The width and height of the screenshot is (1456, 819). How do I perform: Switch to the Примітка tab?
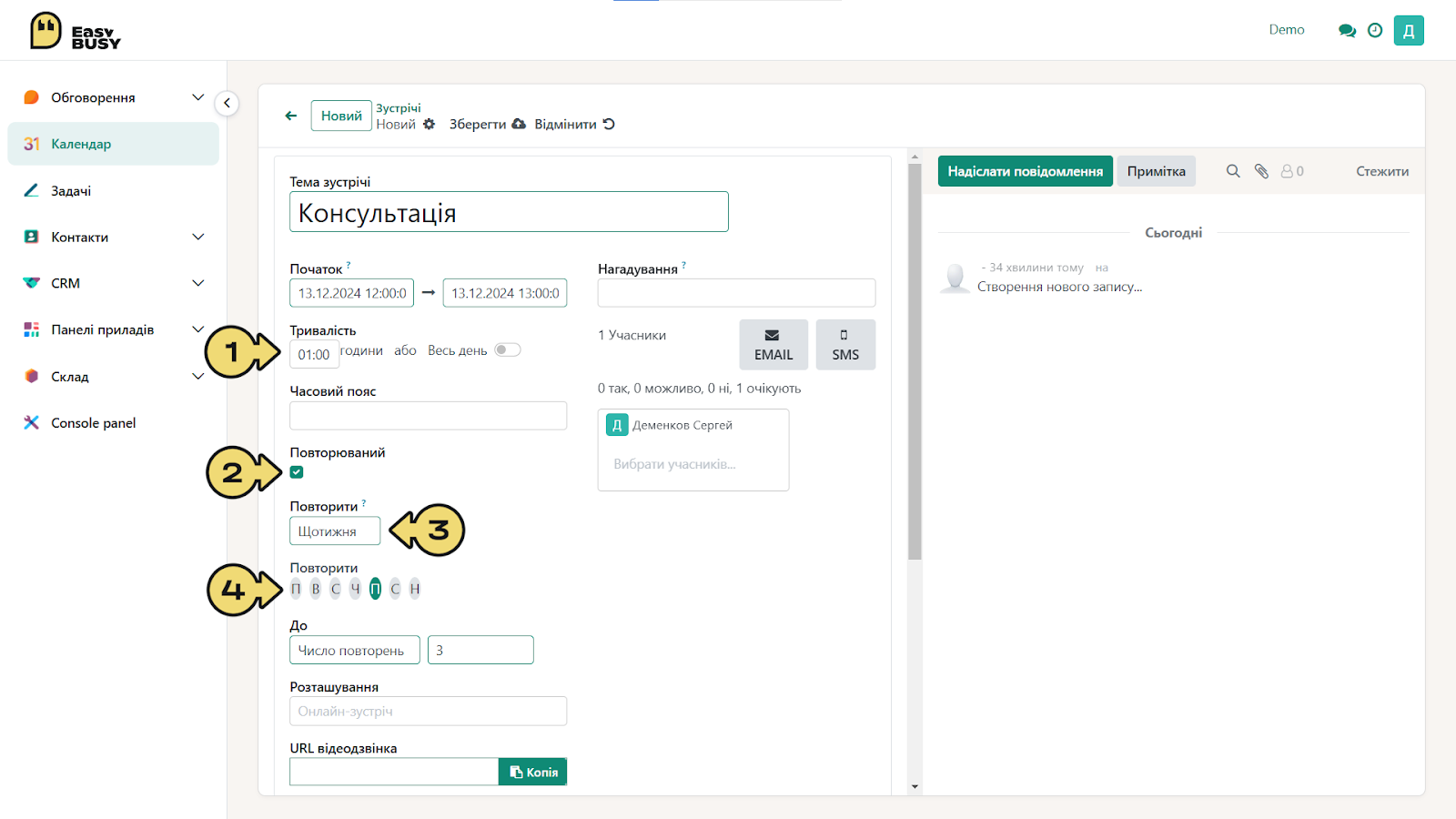[x=1157, y=171]
